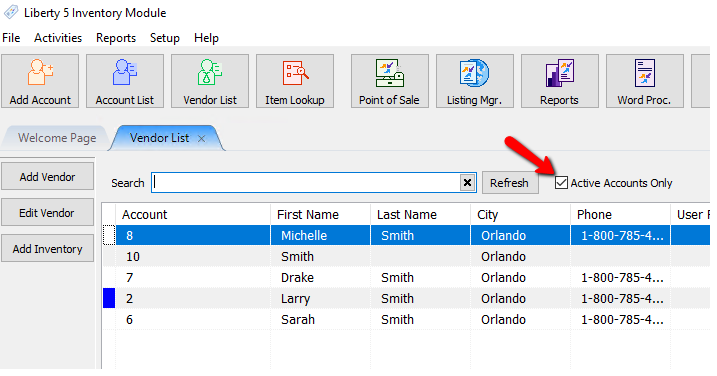The width and height of the screenshot is (717, 376).
Task: Click first name Drake cell
Action: (x=321, y=278)
